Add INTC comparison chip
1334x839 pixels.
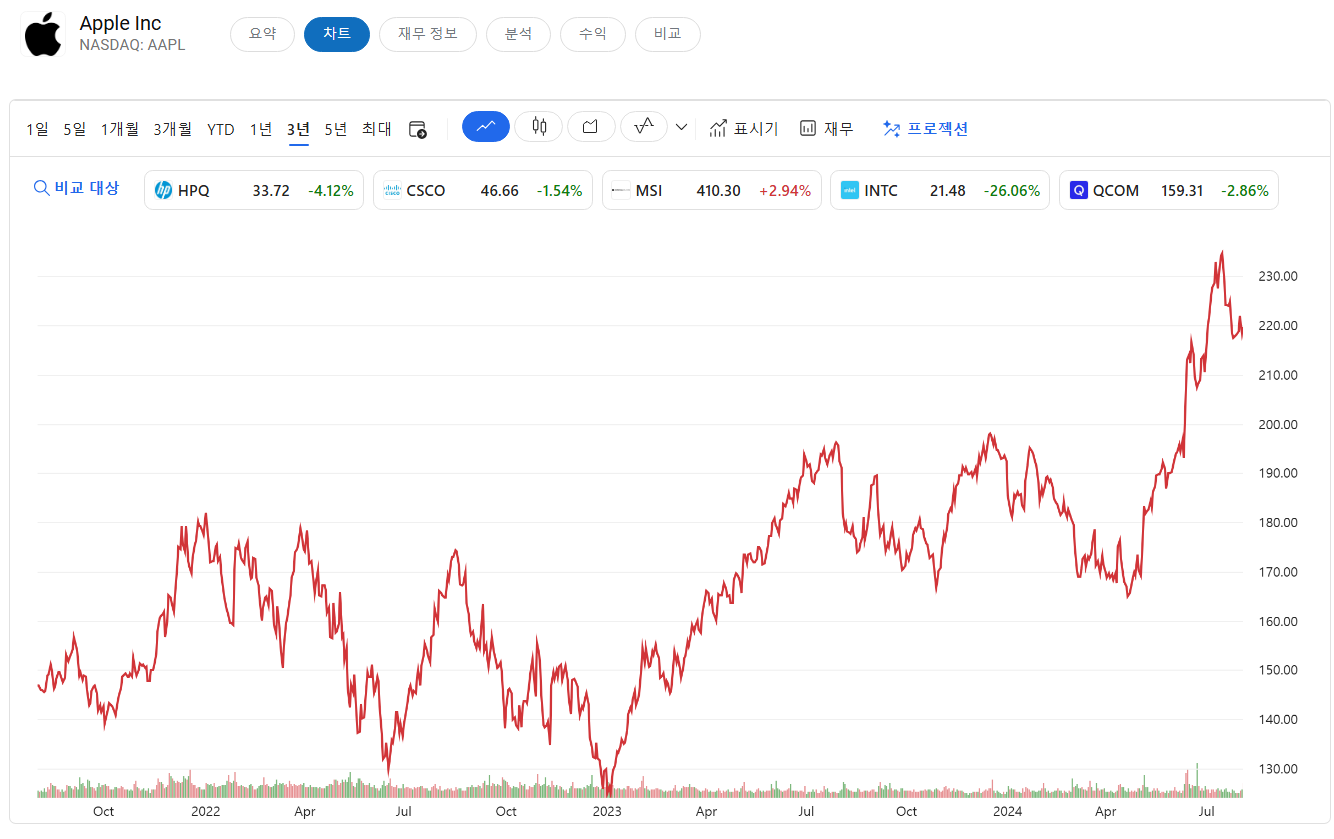coord(940,190)
